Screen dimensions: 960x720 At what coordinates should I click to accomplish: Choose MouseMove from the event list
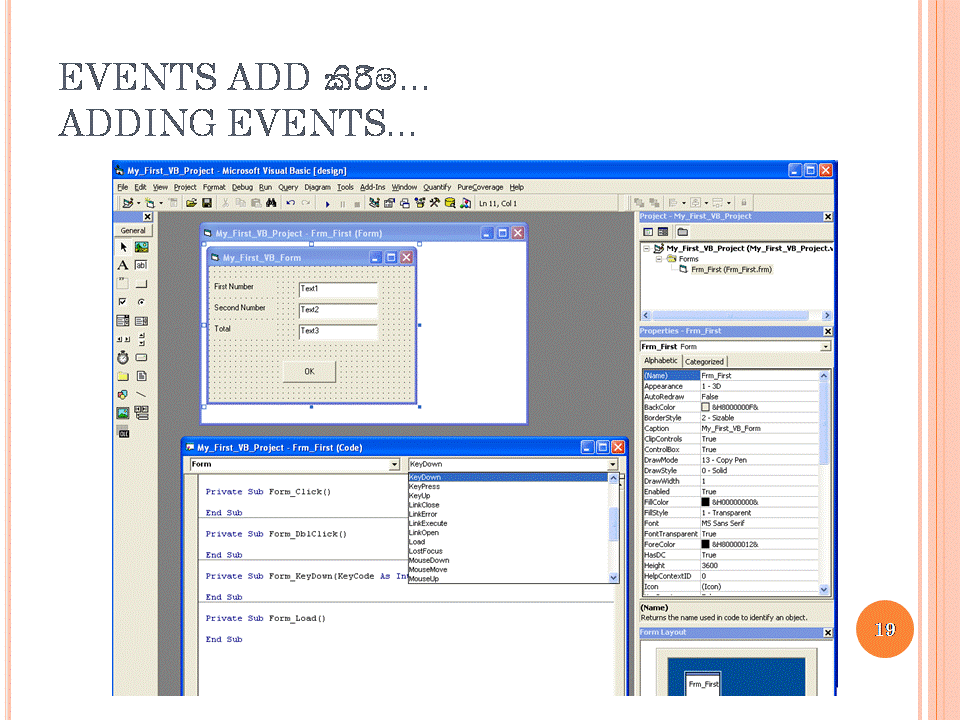428,569
